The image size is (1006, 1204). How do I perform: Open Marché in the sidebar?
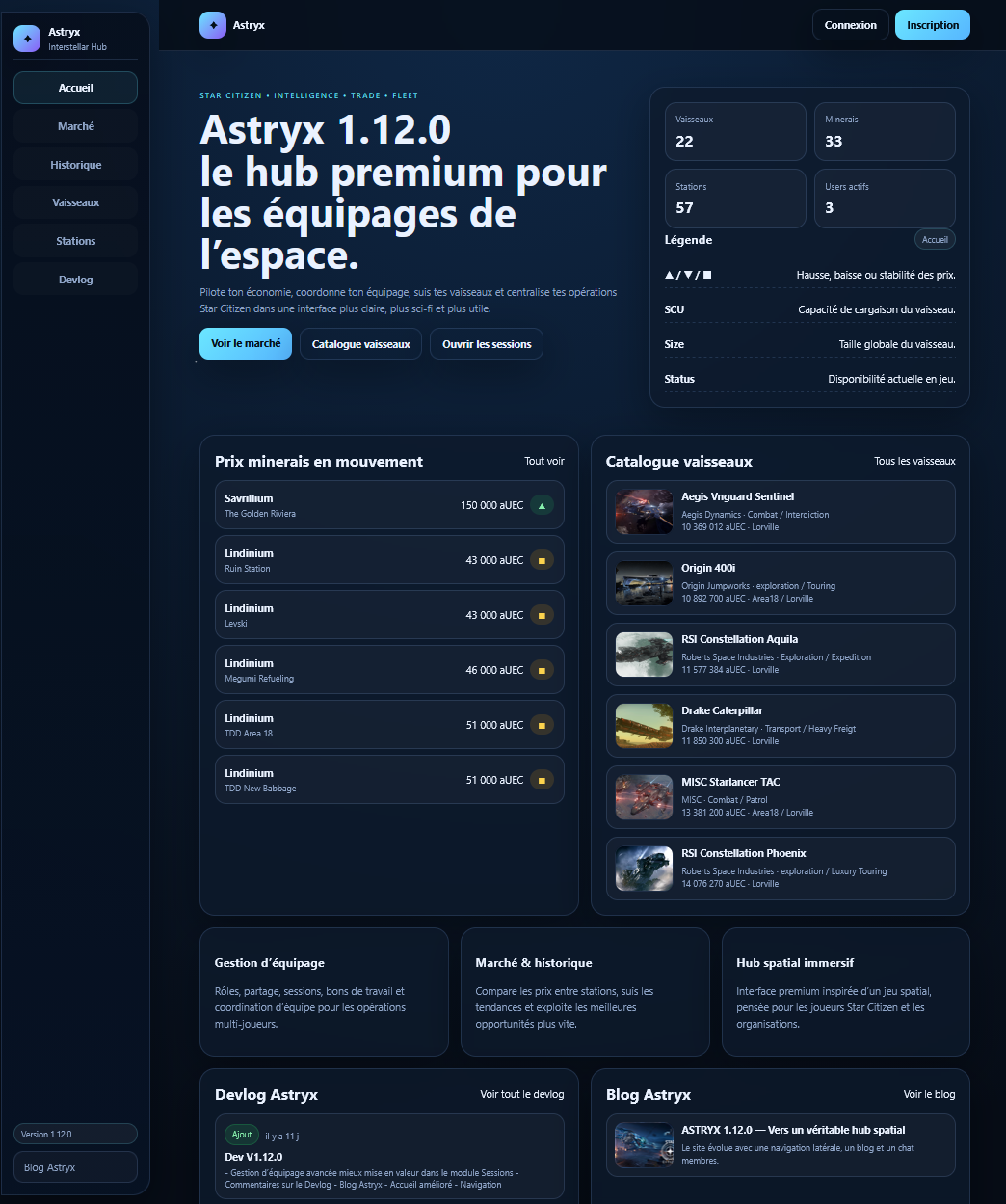pos(76,126)
